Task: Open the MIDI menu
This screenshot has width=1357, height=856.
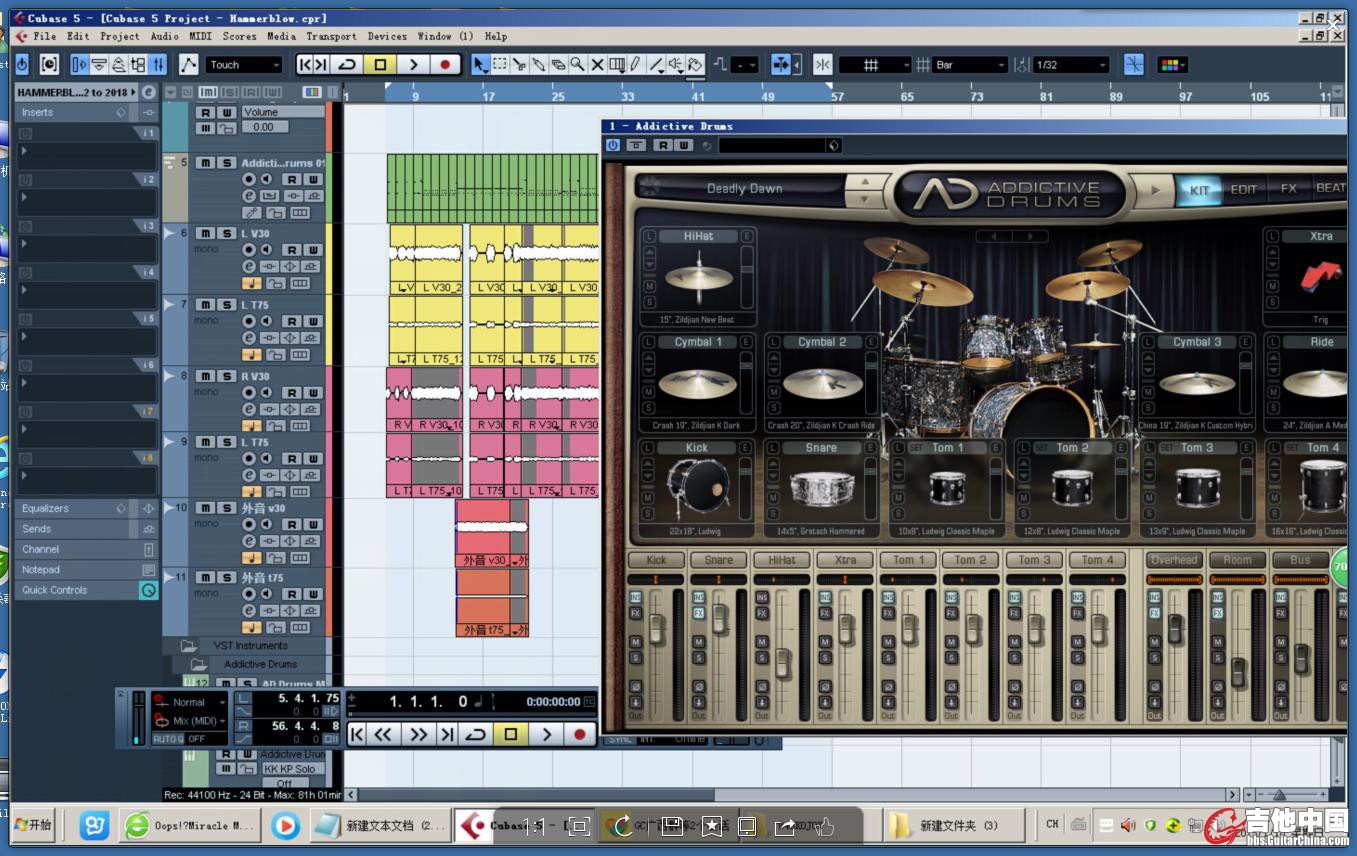Action: coord(200,36)
